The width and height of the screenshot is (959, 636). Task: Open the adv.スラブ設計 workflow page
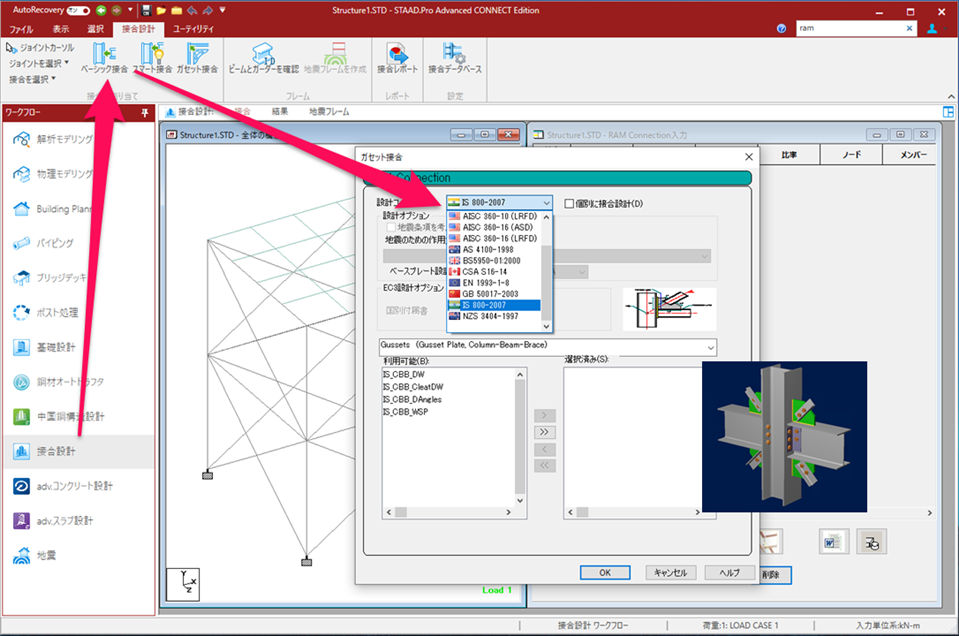[x=78, y=521]
